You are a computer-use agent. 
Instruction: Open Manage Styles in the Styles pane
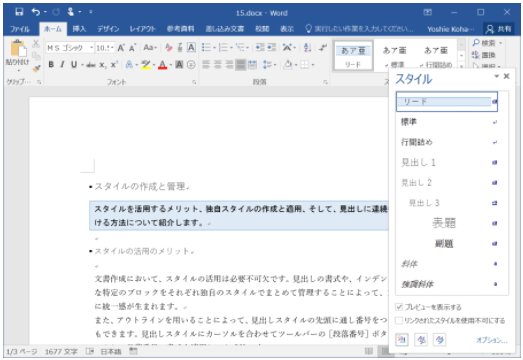coord(440,340)
